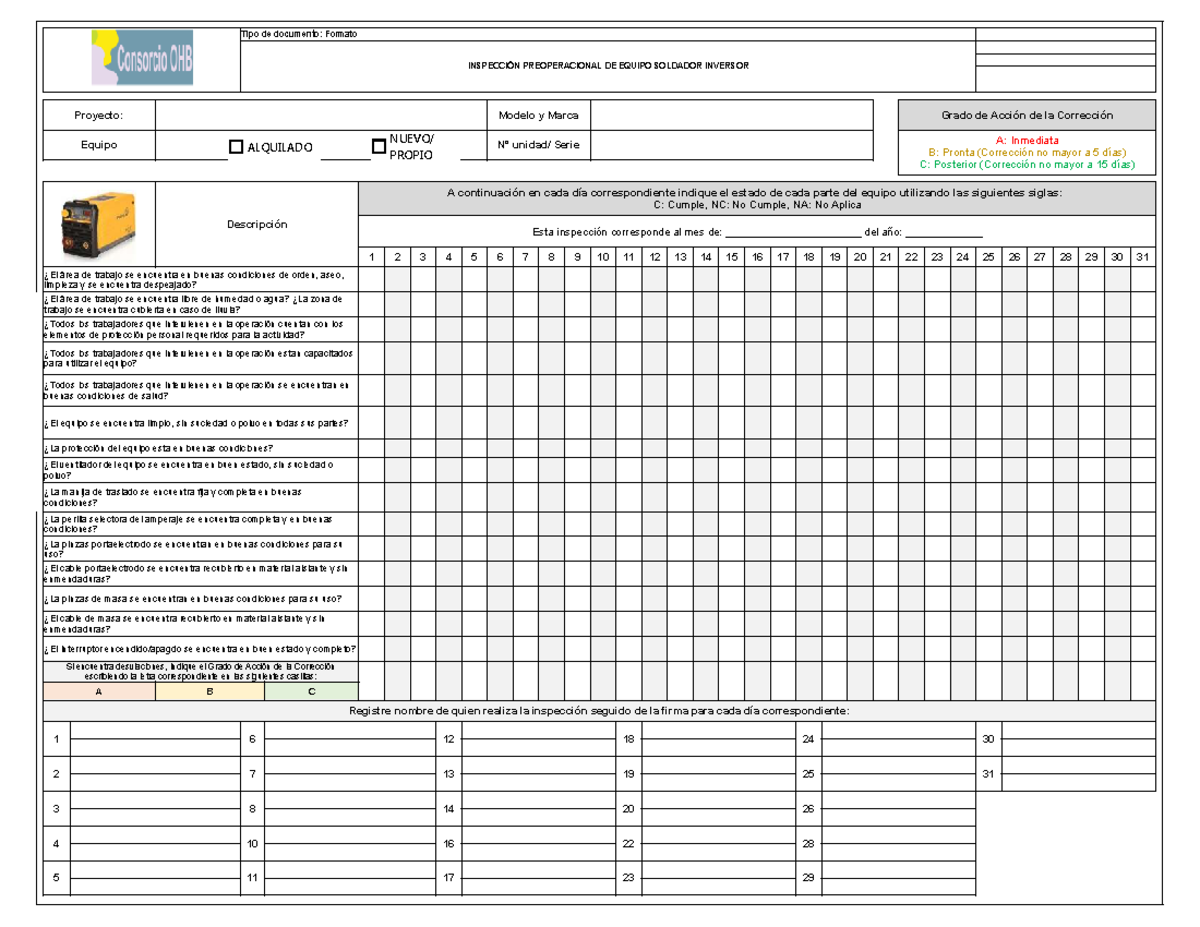This screenshot has height=927, width=1200.
Task: Click the question about 'capacitados para utilizar el equipo'
Action: (200, 359)
